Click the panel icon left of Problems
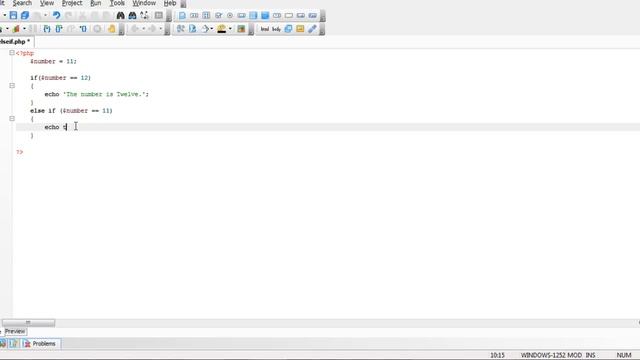Viewport: 640px width, 360px height. (13, 344)
